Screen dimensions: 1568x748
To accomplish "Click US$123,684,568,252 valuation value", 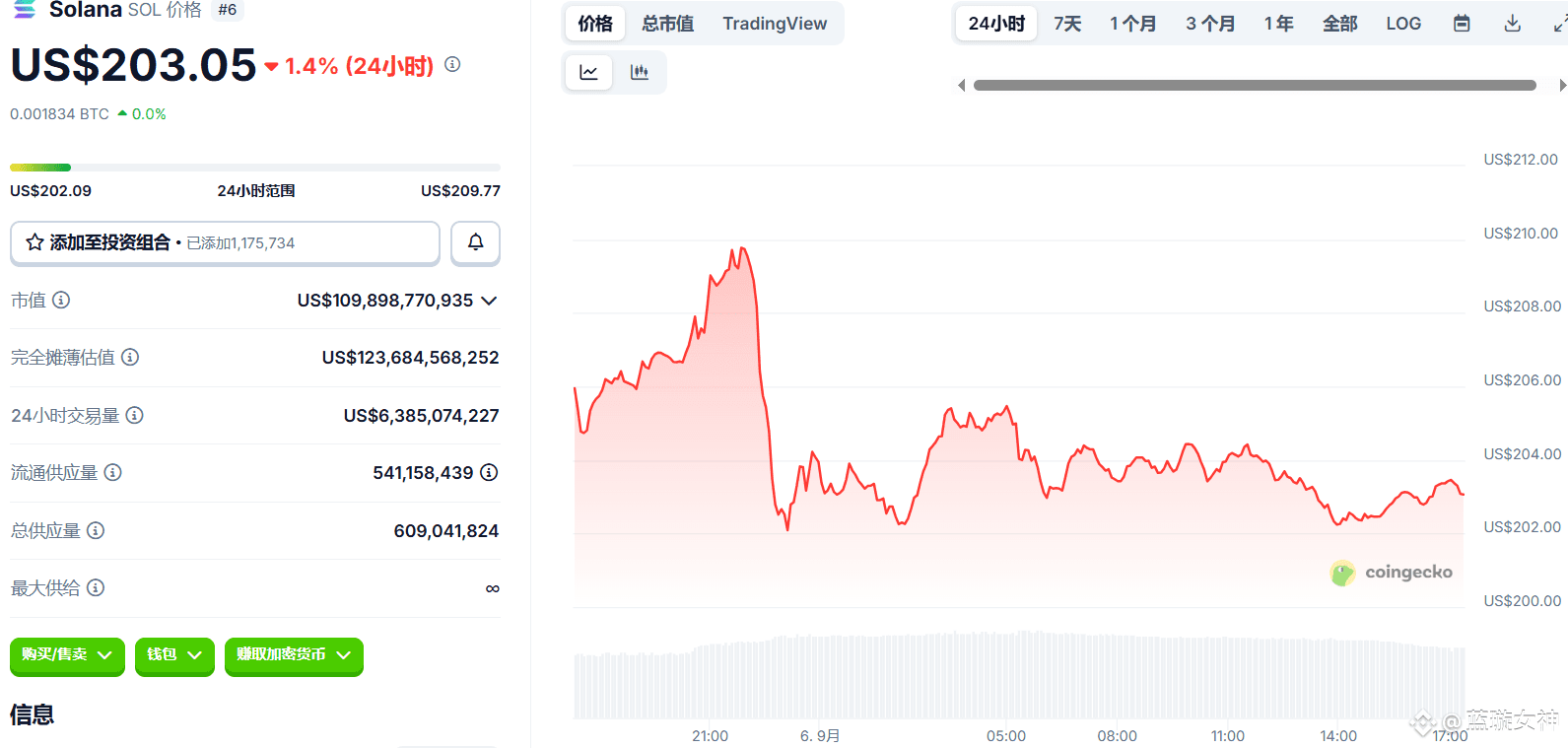I will [x=410, y=358].
